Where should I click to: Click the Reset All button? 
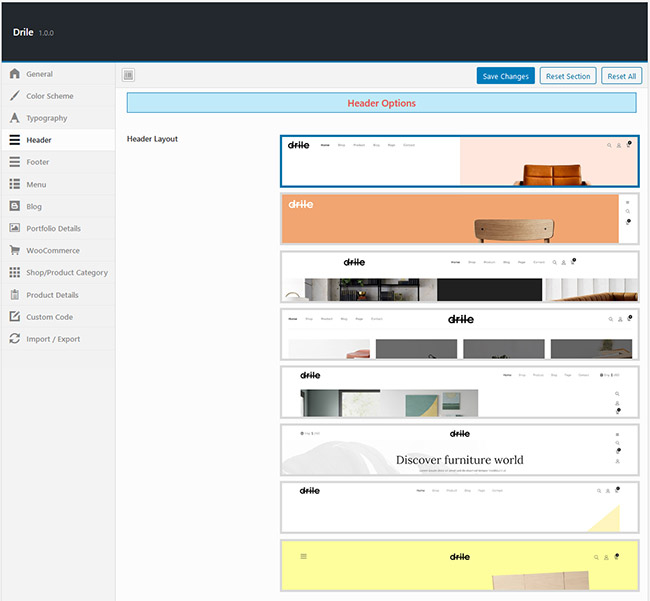[x=621, y=76]
